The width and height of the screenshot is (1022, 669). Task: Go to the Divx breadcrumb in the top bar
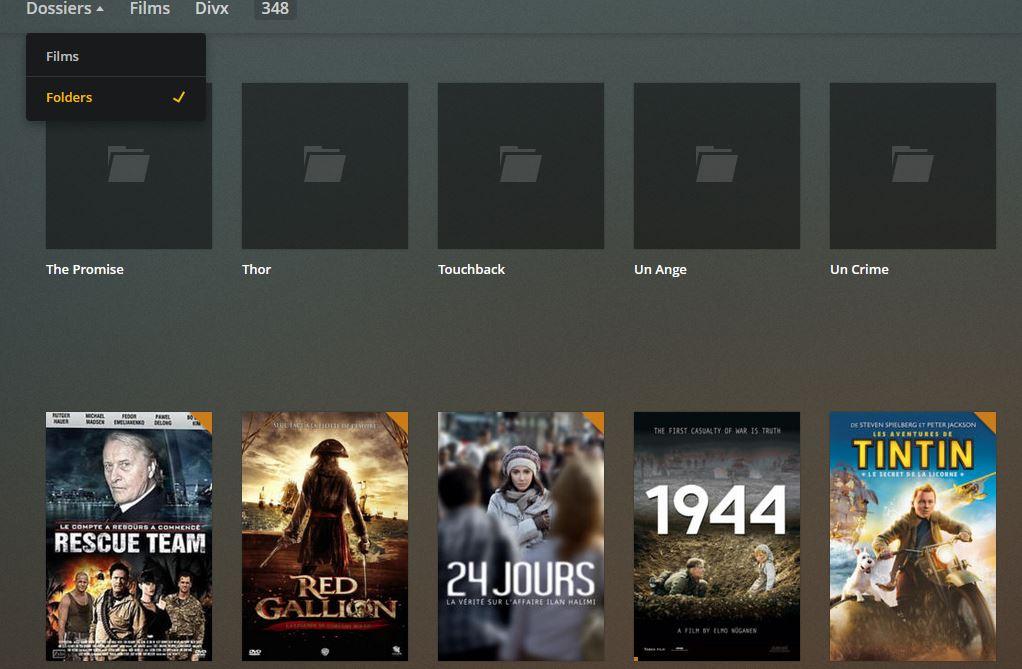tap(212, 8)
